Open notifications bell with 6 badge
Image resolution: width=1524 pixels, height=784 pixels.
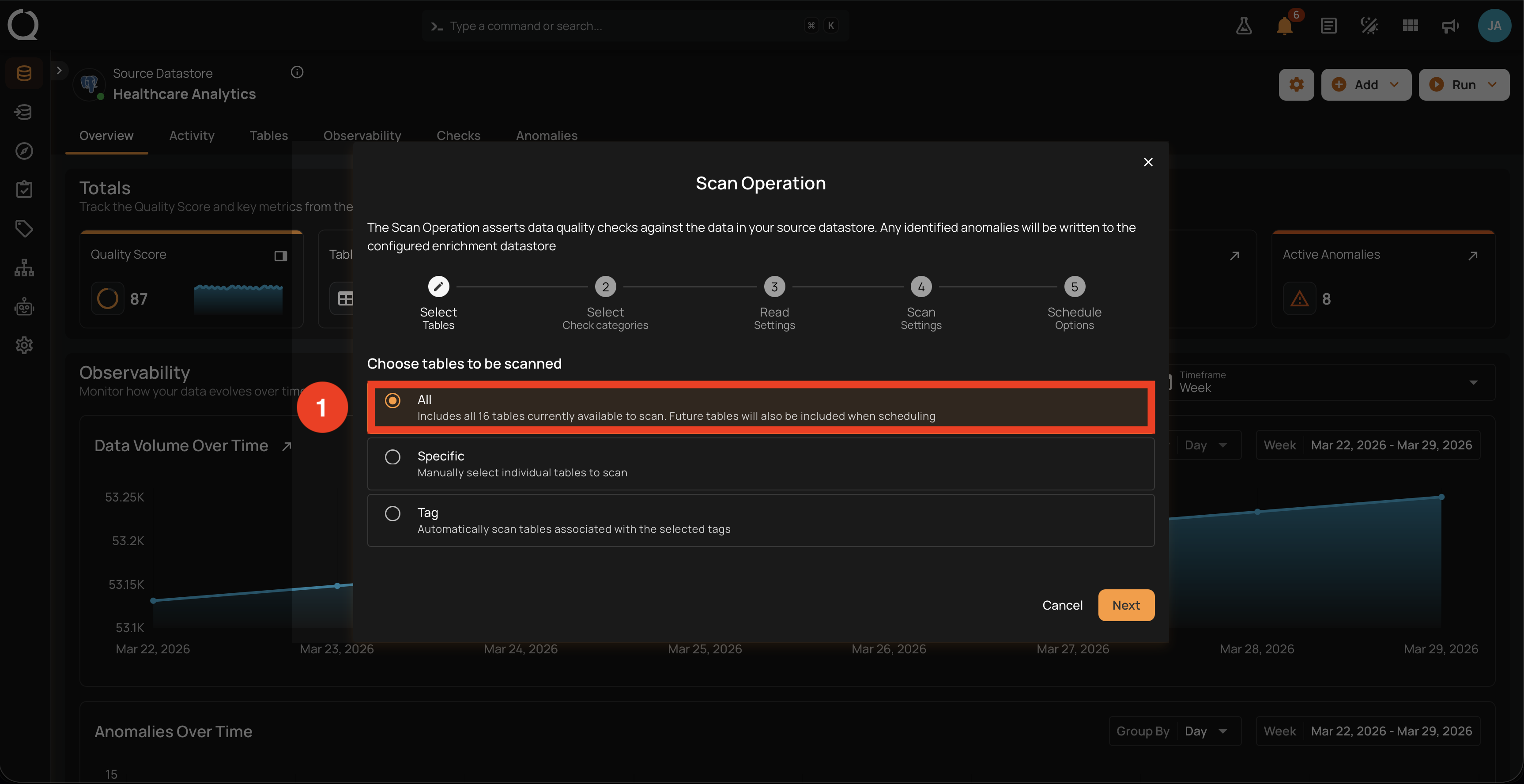(1284, 26)
